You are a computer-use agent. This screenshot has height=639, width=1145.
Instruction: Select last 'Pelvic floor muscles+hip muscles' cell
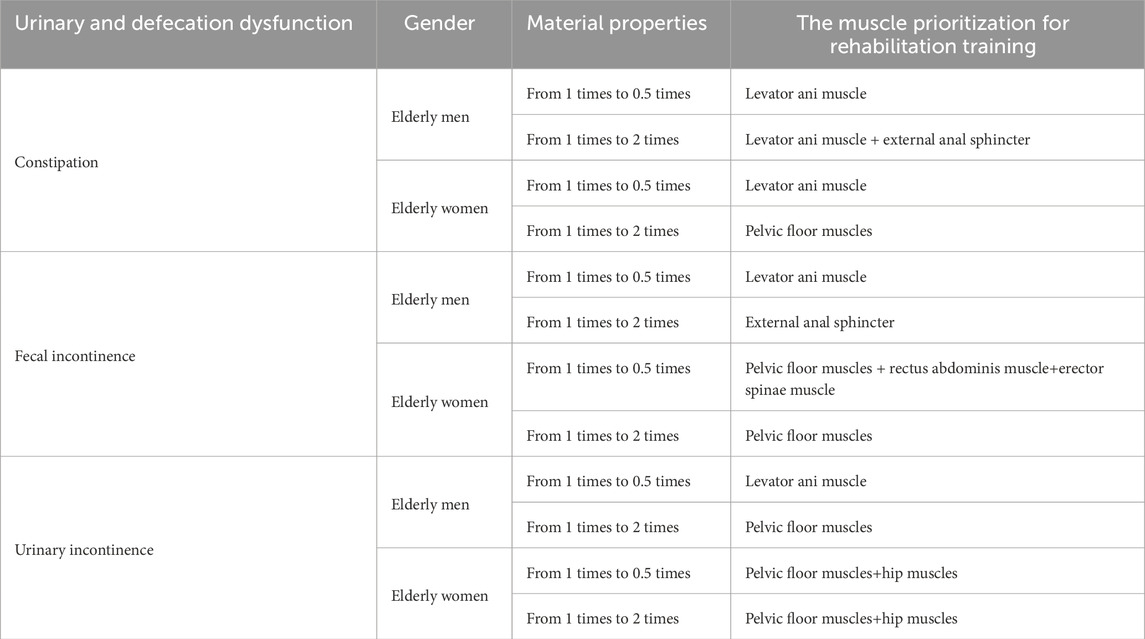[x=851, y=619]
